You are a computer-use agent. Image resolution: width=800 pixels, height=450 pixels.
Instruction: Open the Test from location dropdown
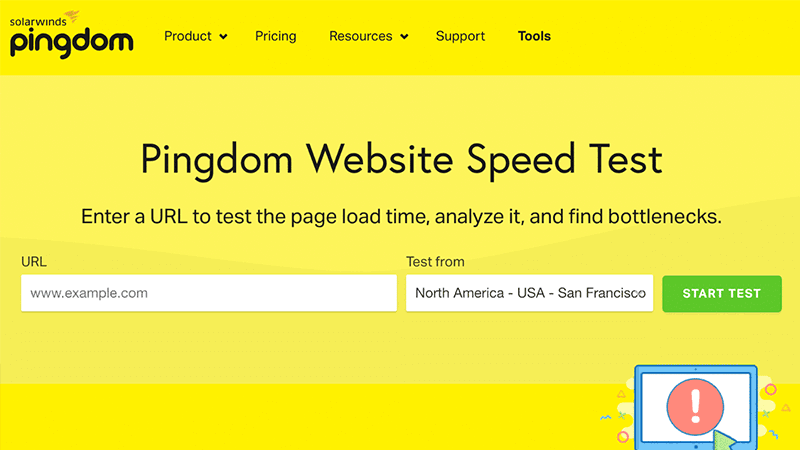pos(529,293)
